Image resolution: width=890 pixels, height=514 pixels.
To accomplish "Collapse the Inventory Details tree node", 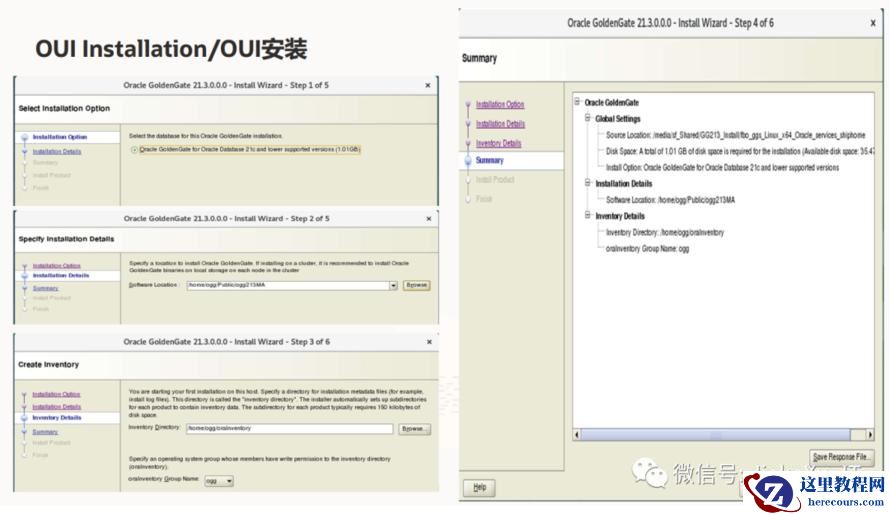I will [588, 215].
